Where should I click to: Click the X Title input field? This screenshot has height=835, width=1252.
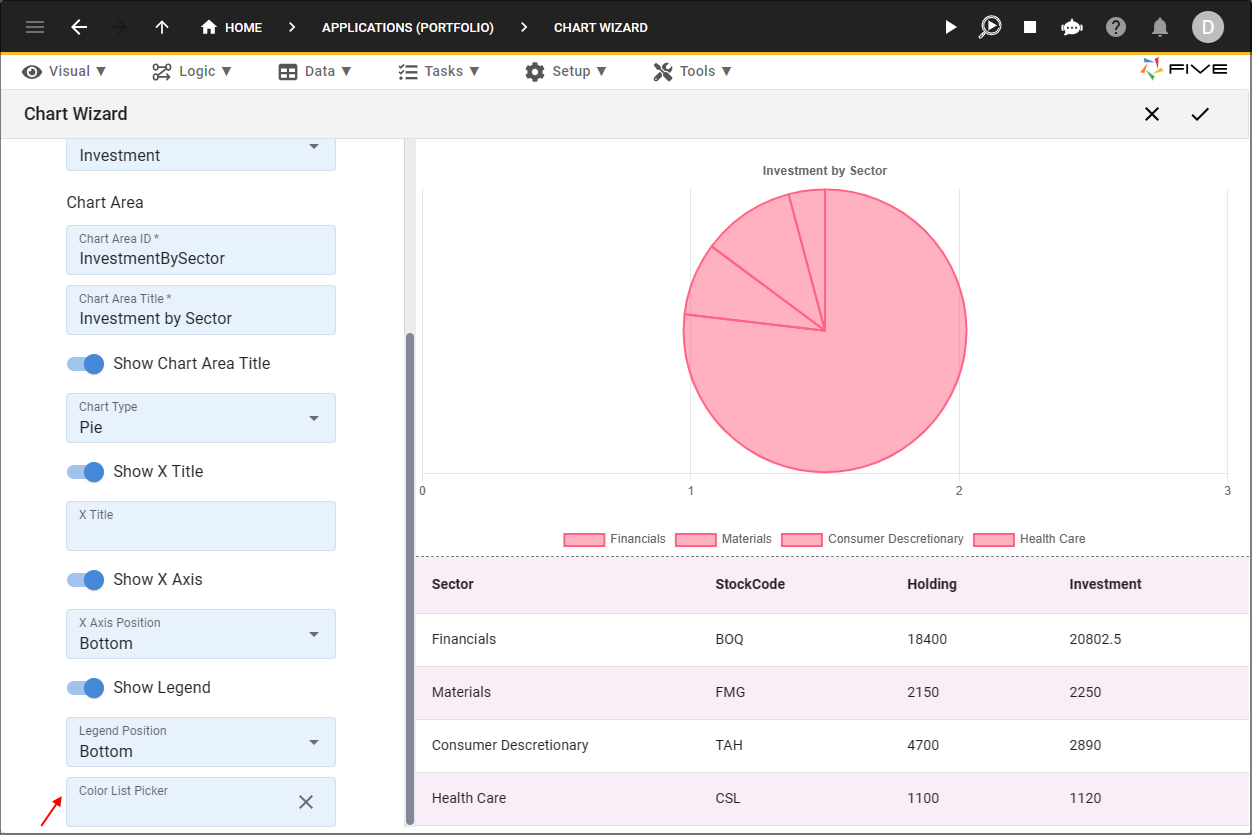click(x=201, y=526)
